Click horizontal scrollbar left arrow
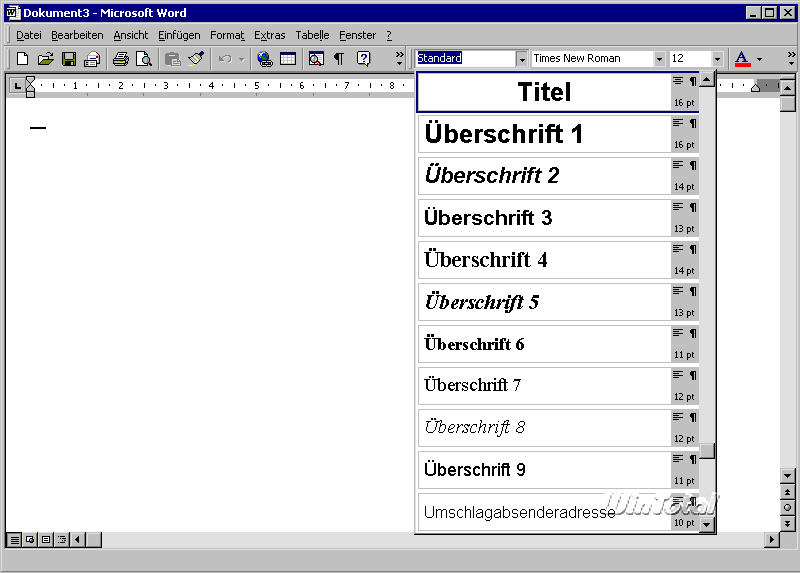The image size is (800, 573). tap(78, 539)
